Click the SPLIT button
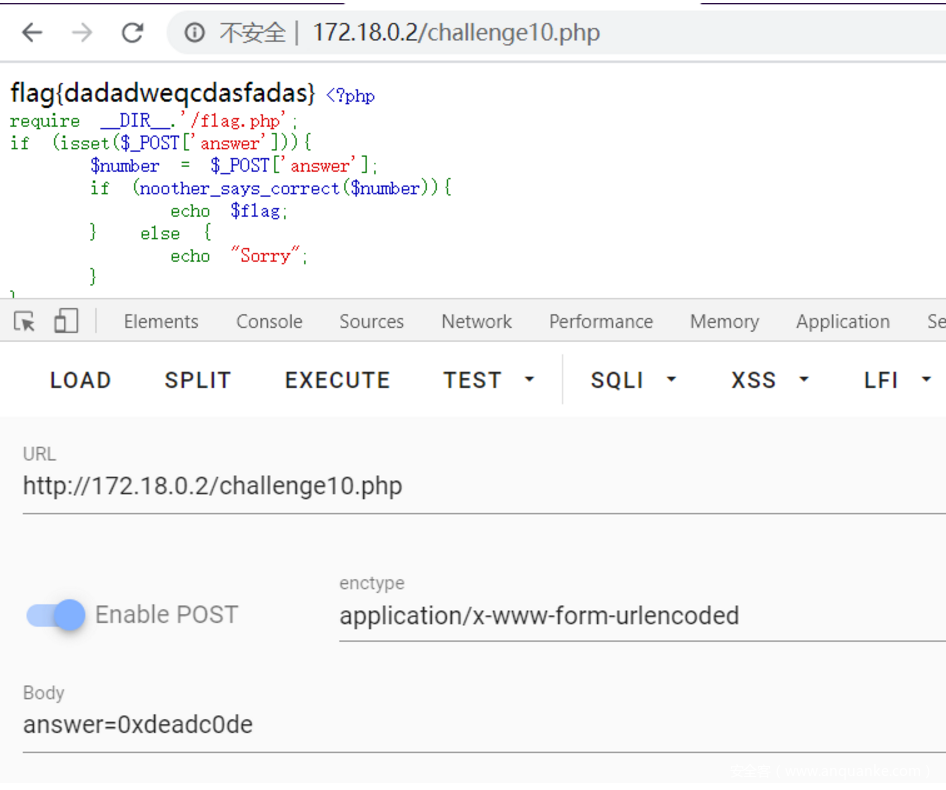Viewport: 946px width, 790px height. pyautogui.click(x=198, y=380)
